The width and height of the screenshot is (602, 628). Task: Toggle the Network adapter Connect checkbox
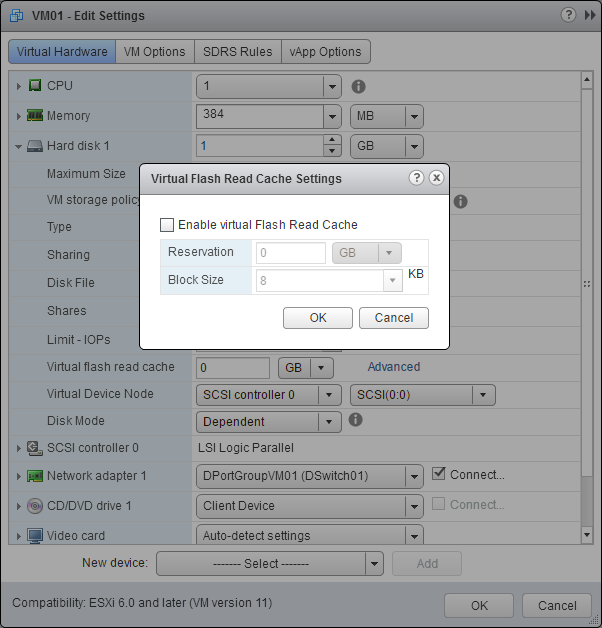[439, 475]
